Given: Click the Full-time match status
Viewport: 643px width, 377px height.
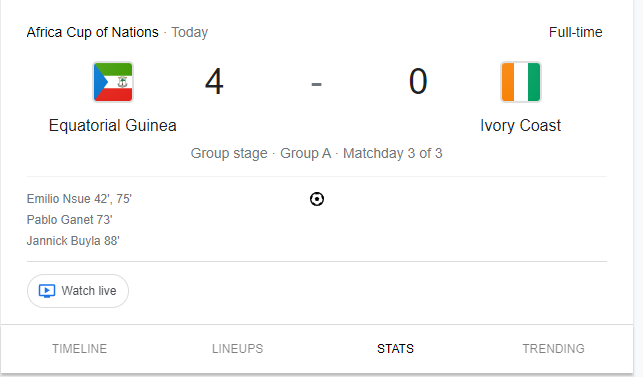Looking at the screenshot, I should pyautogui.click(x=576, y=32).
